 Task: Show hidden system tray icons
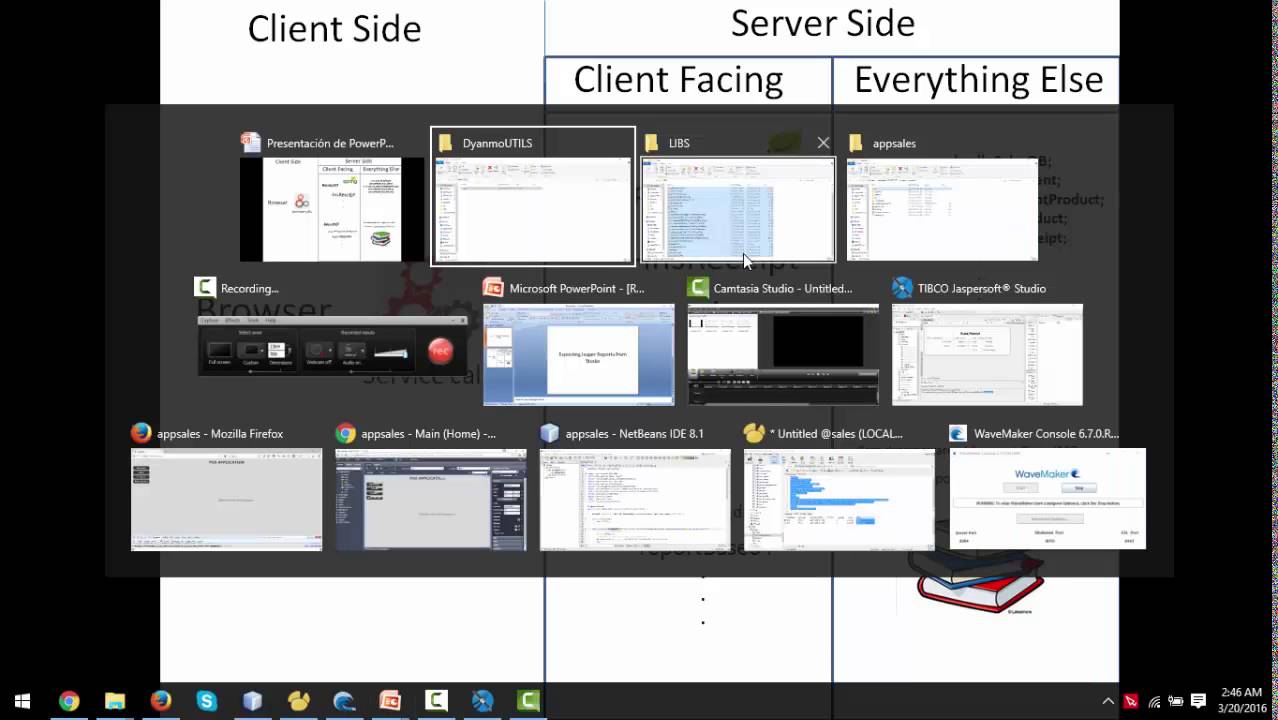(x=1108, y=701)
